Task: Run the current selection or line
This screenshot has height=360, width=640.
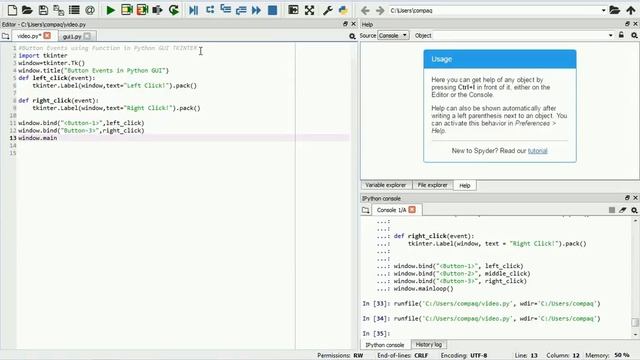Action: click(158, 10)
